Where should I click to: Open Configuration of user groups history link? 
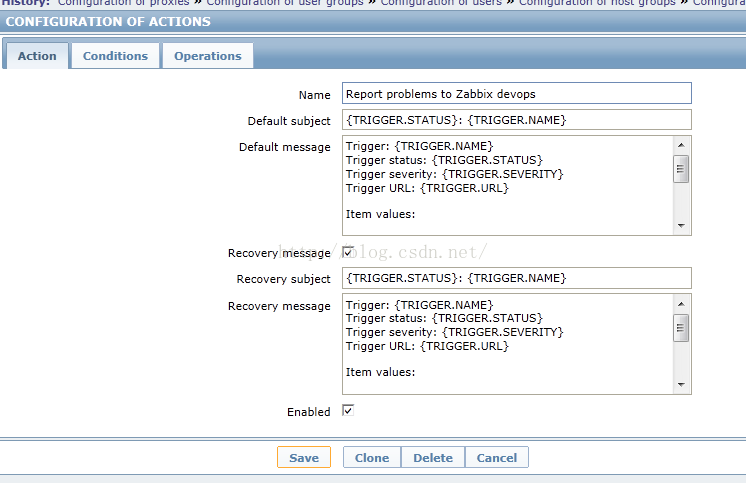click(285, 3)
